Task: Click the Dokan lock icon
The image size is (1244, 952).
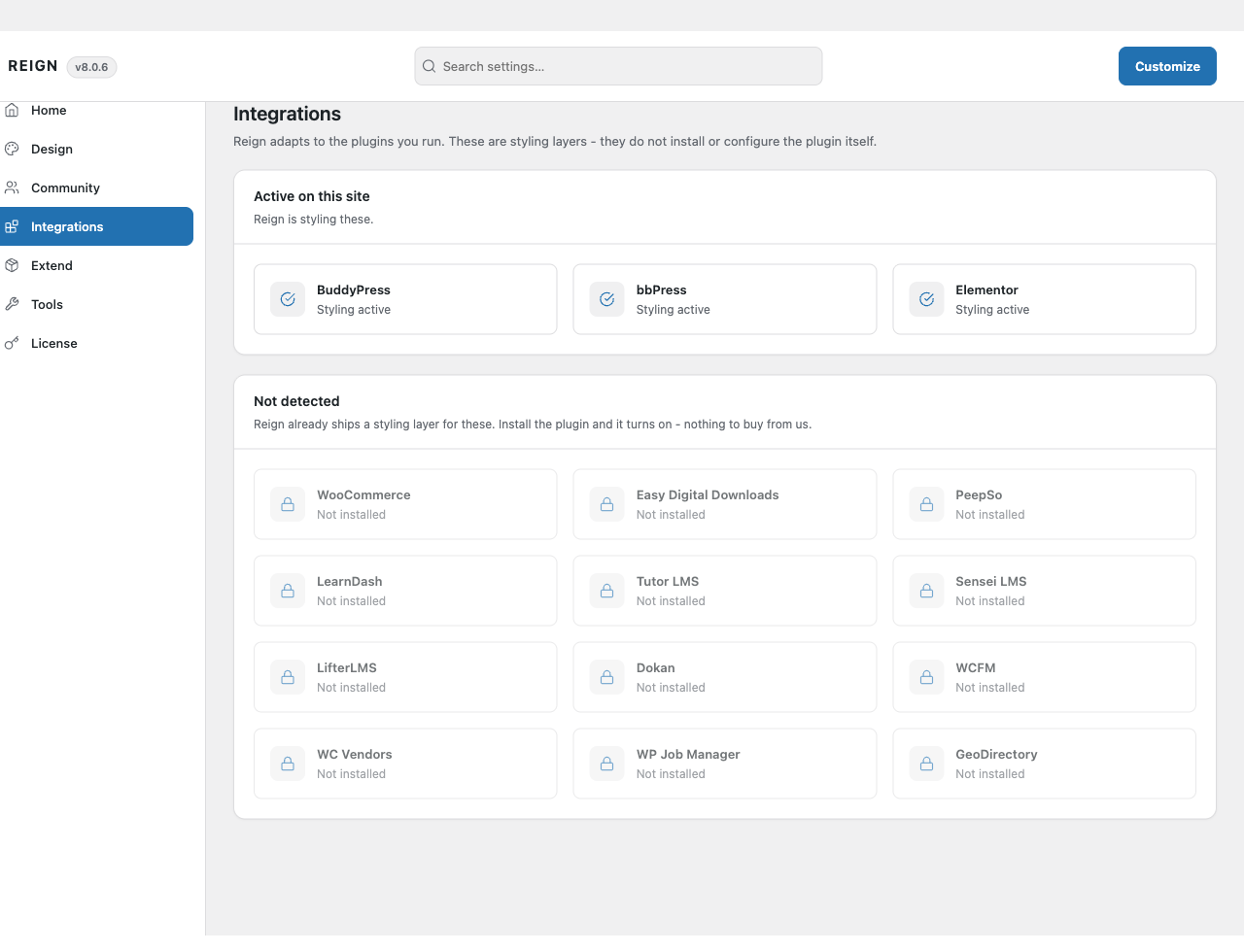Action: (606, 677)
